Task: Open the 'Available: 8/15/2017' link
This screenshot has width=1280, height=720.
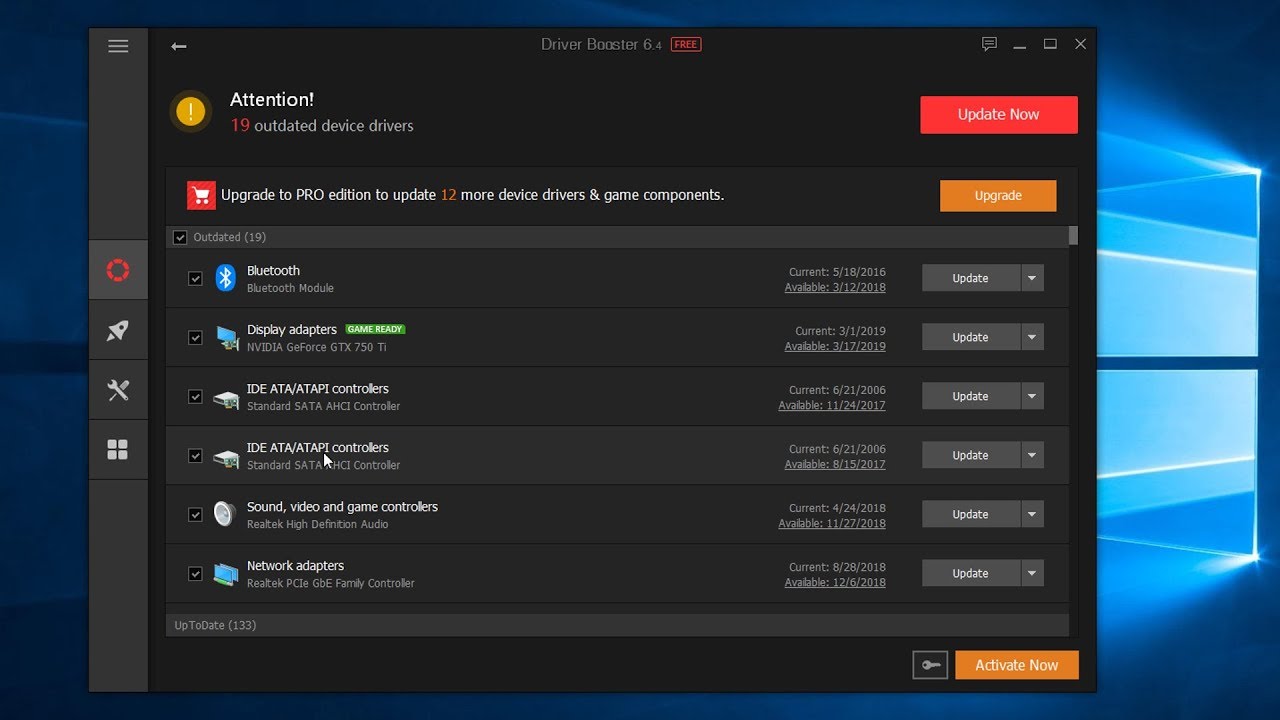Action: click(x=835, y=465)
